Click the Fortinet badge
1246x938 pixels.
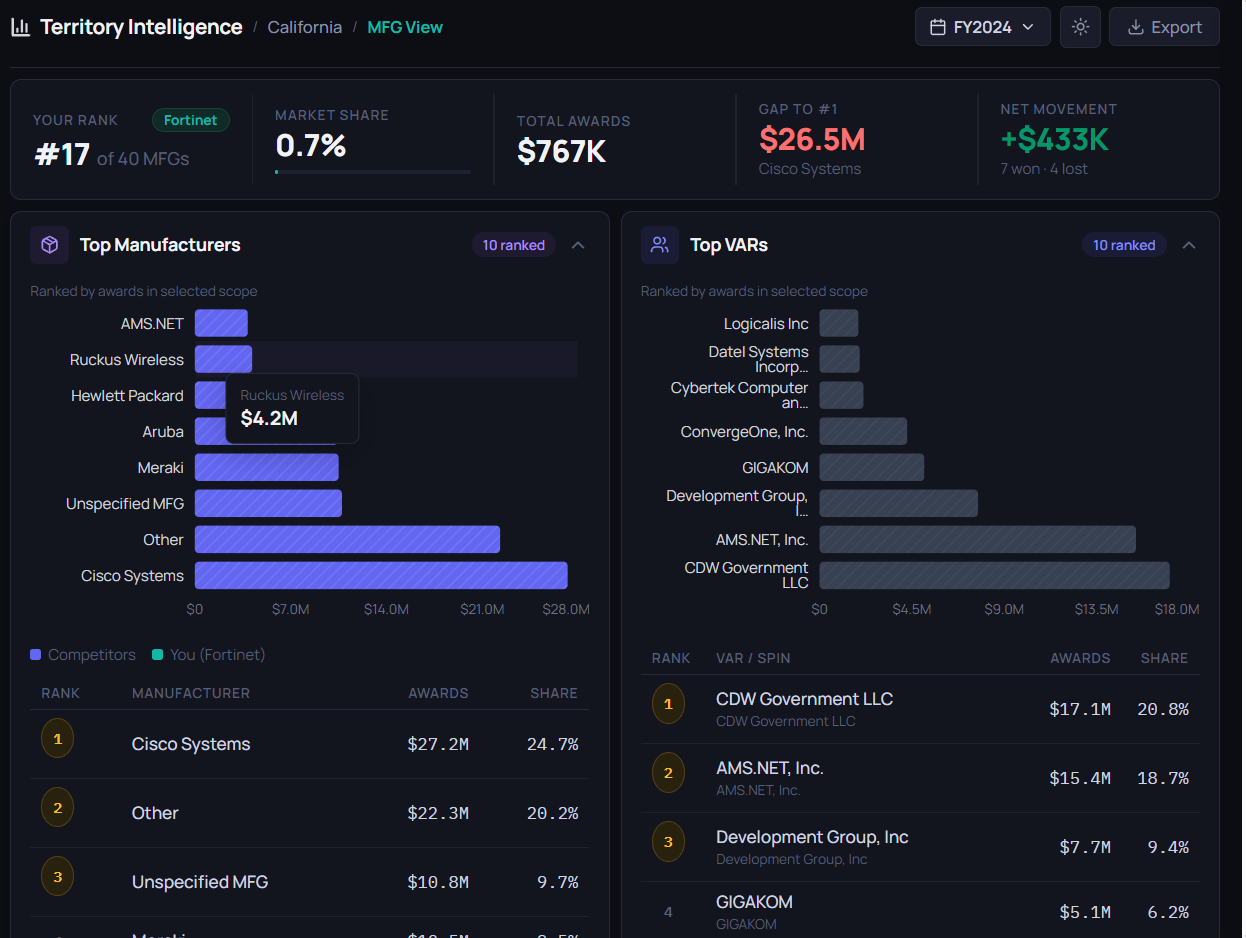tap(191, 120)
